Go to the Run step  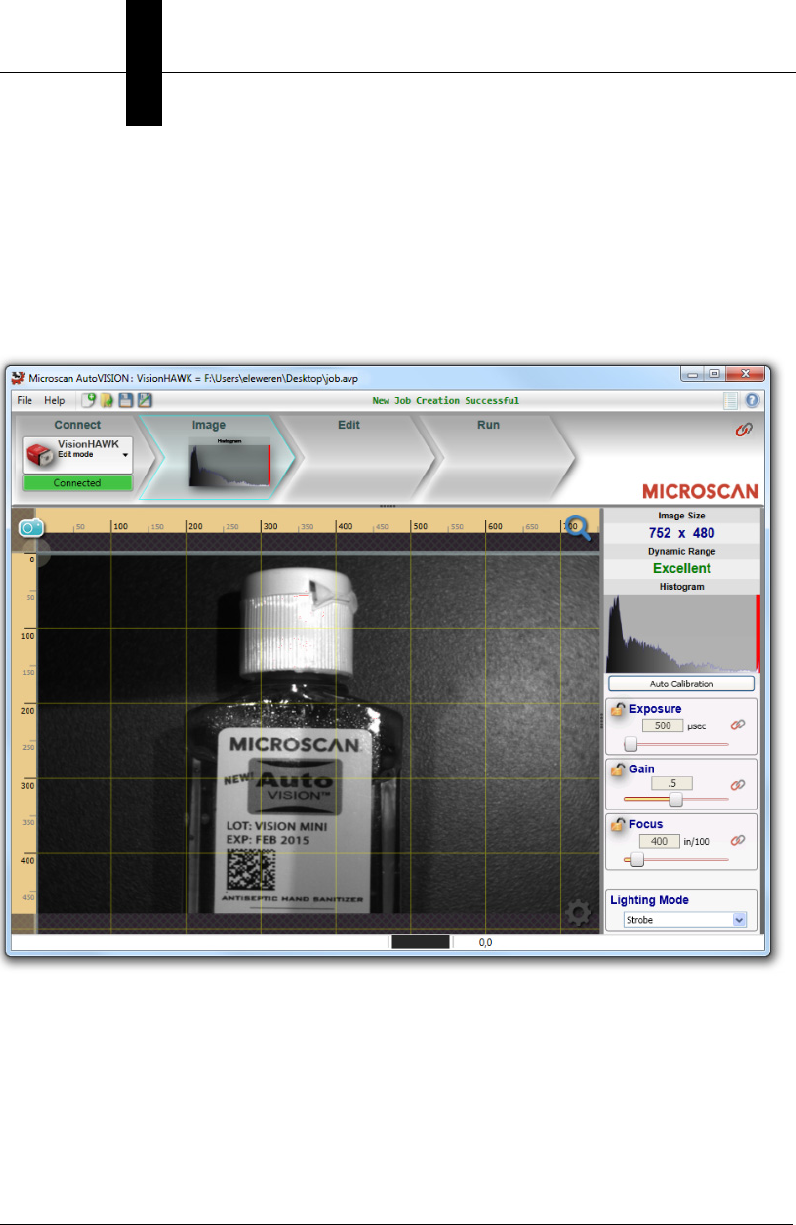pos(489,425)
